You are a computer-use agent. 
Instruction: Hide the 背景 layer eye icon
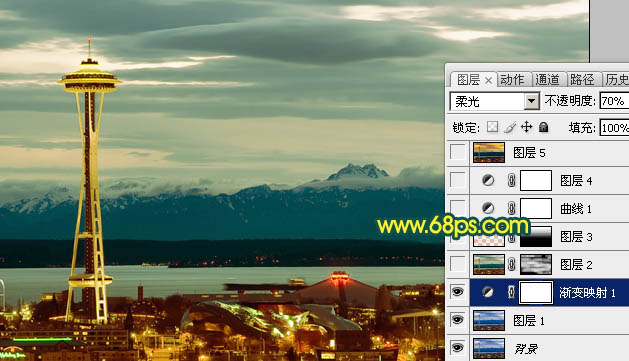458,347
